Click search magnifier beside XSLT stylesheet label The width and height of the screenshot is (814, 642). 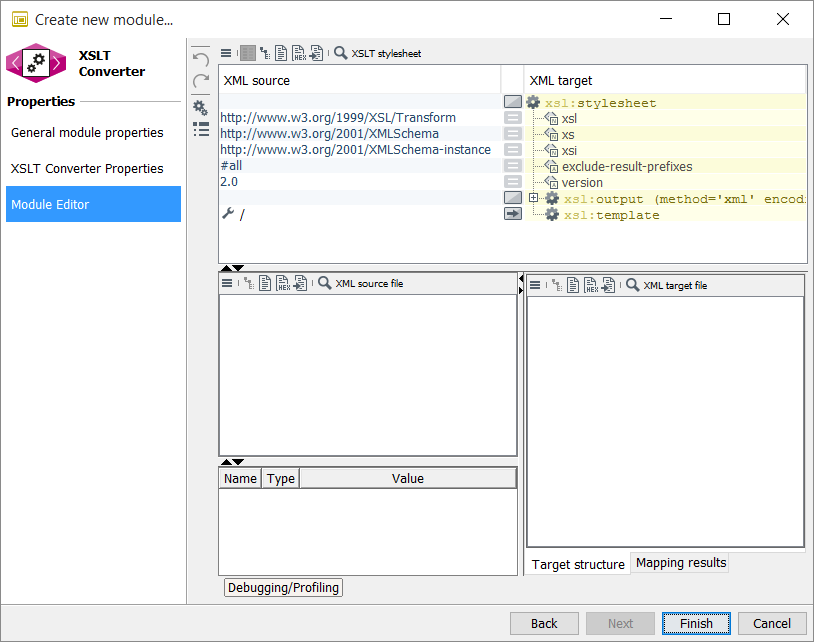click(x=341, y=53)
